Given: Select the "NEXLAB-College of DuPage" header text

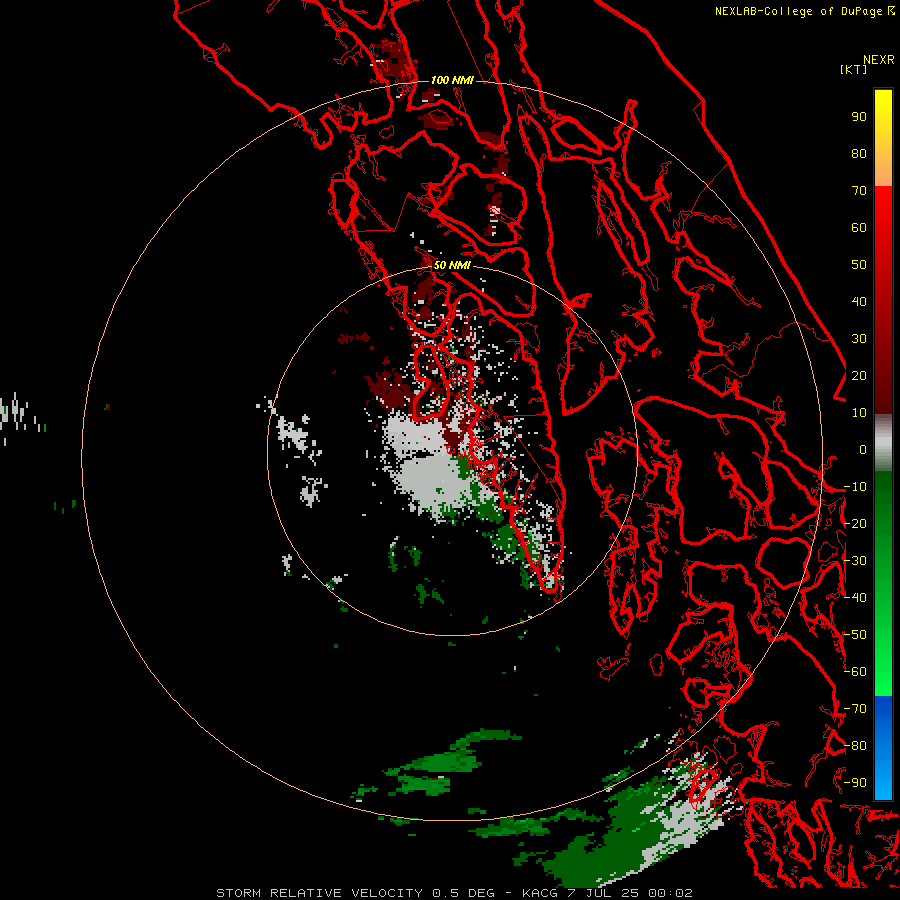Looking at the screenshot, I should (x=798, y=11).
